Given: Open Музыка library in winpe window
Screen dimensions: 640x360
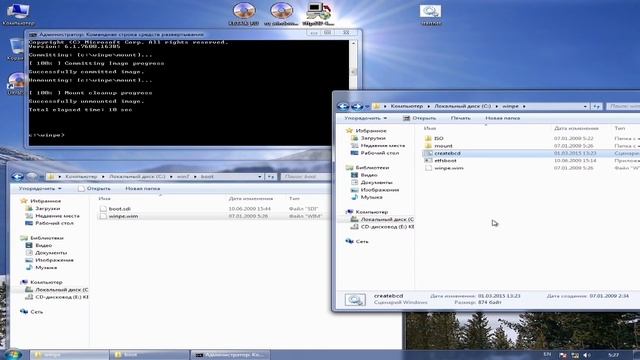Looking at the screenshot, I should pos(371,197).
